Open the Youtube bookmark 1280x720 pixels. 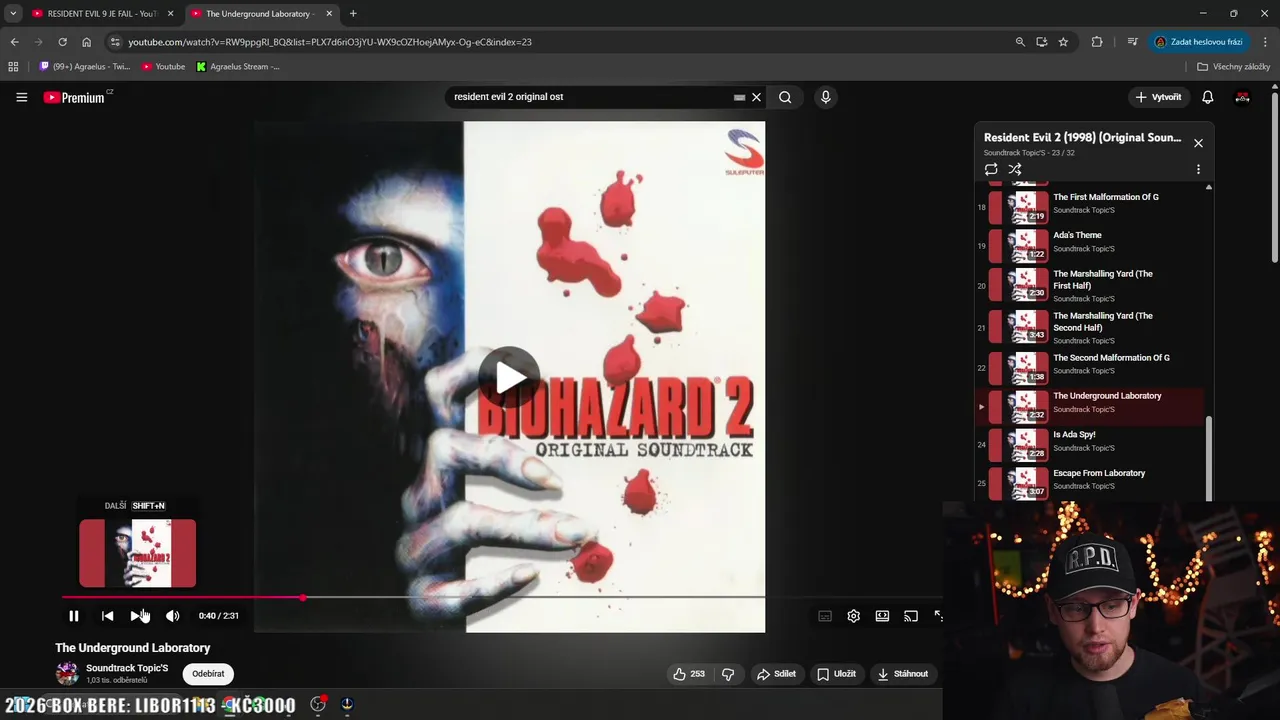pos(163,67)
